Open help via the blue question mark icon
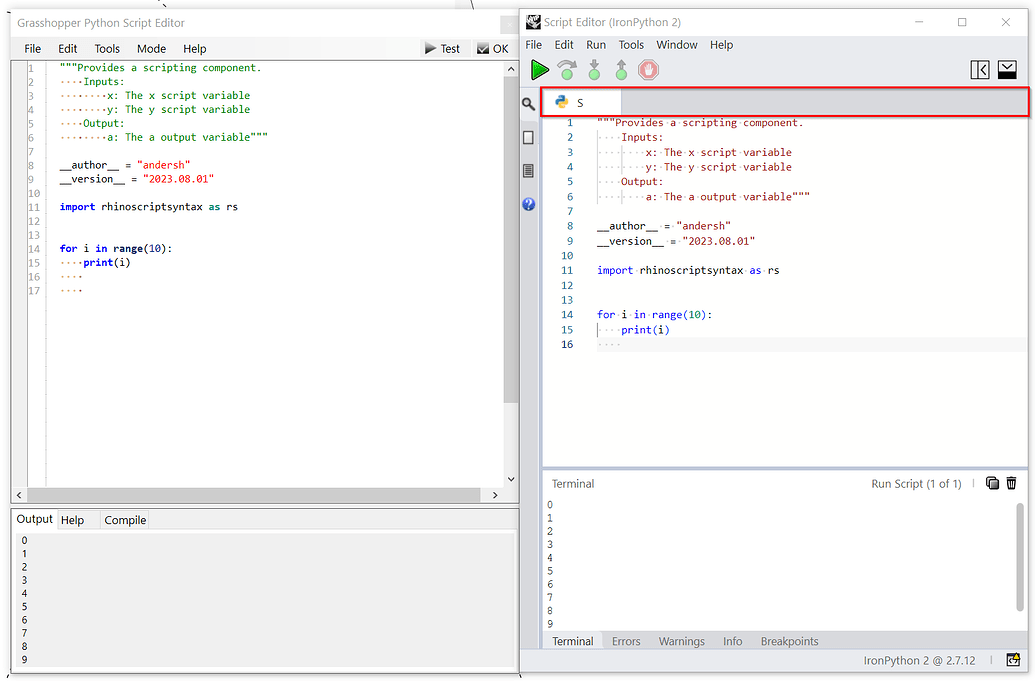 coord(528,204)
